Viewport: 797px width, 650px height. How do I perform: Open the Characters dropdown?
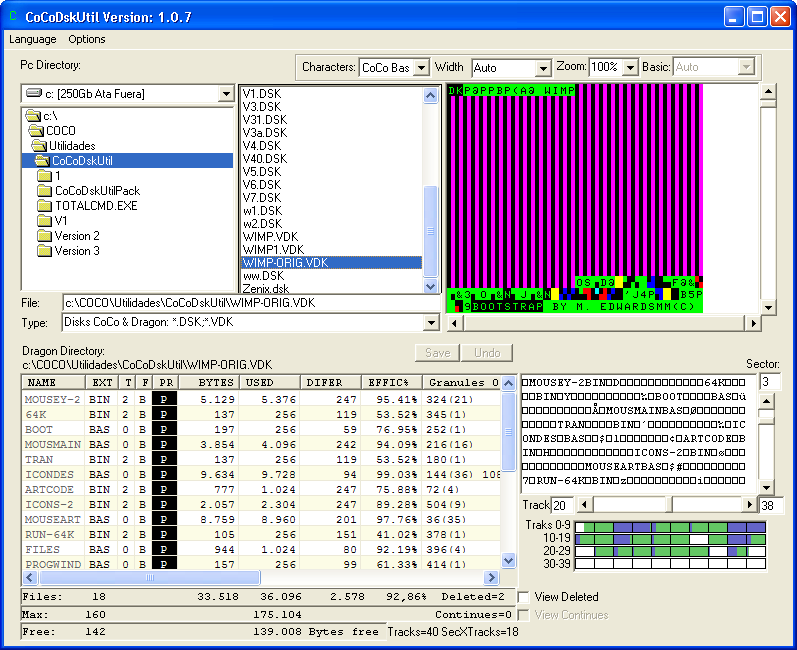(x=421, y=68)
